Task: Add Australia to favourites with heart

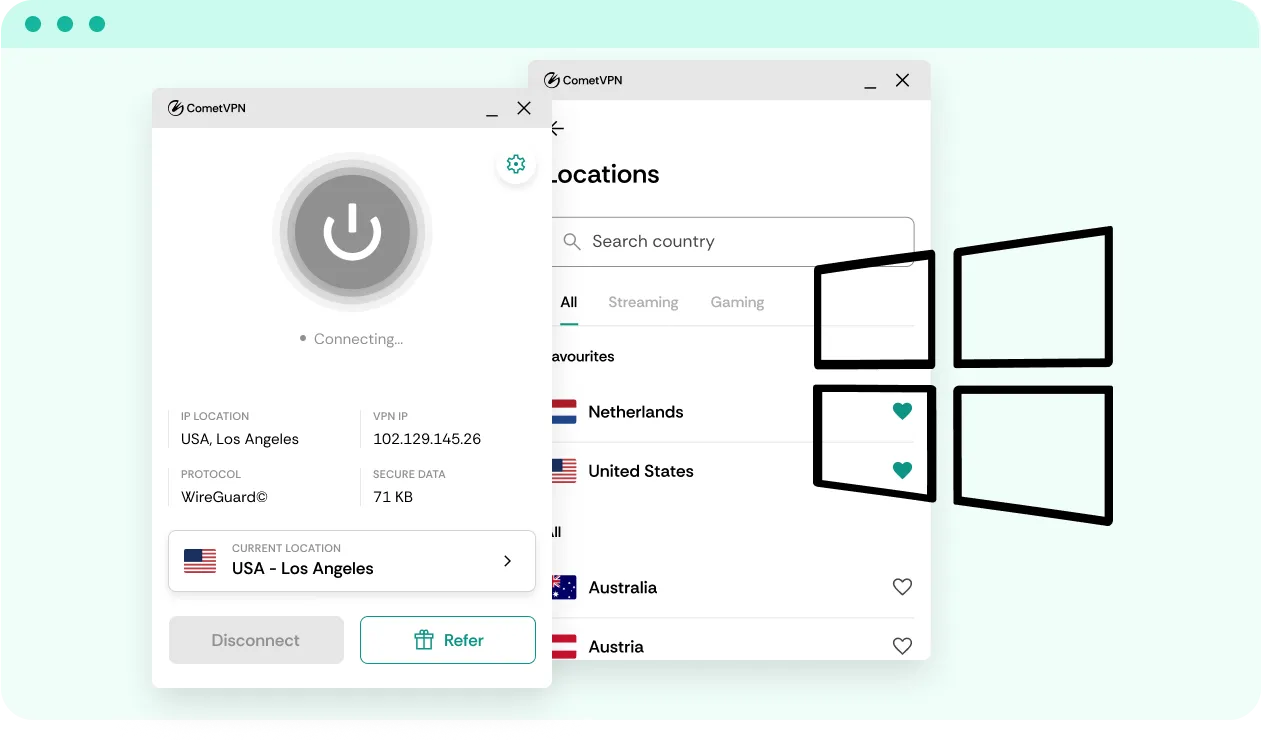Action: pos(902,587)
